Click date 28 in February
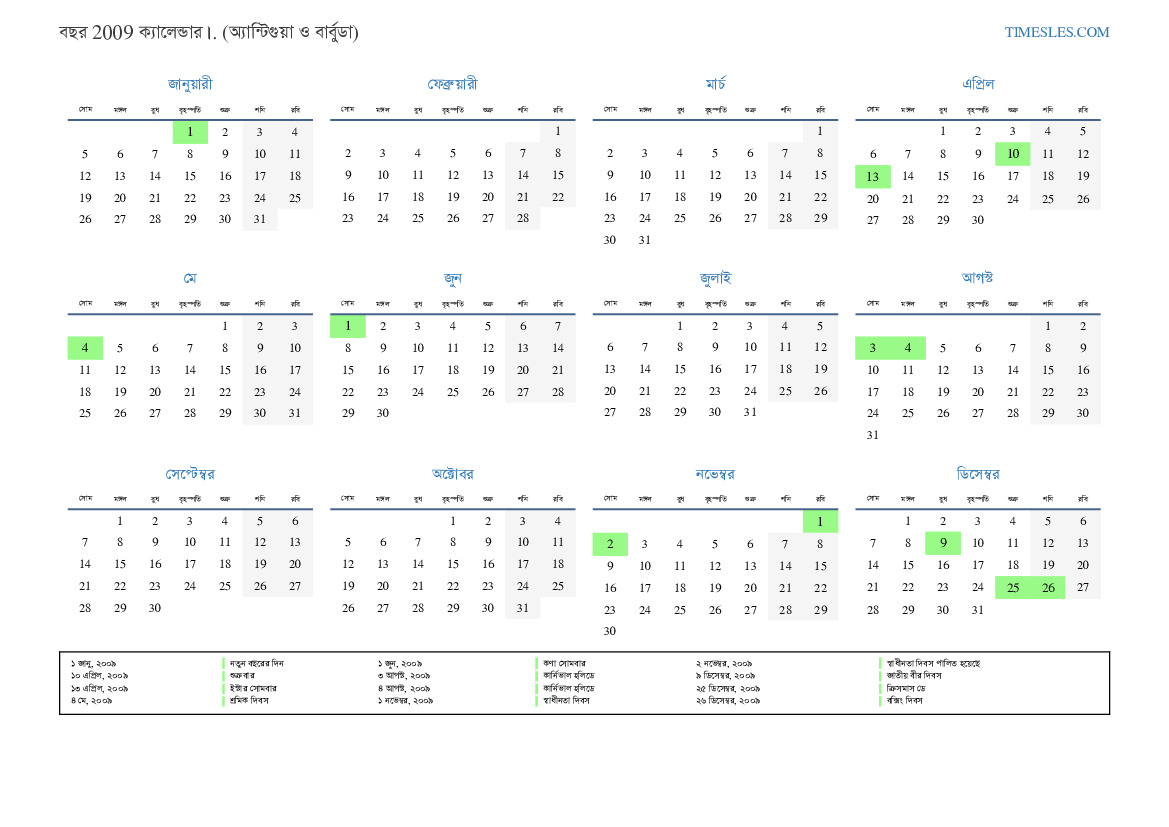1169x827 pixels. 523,218
